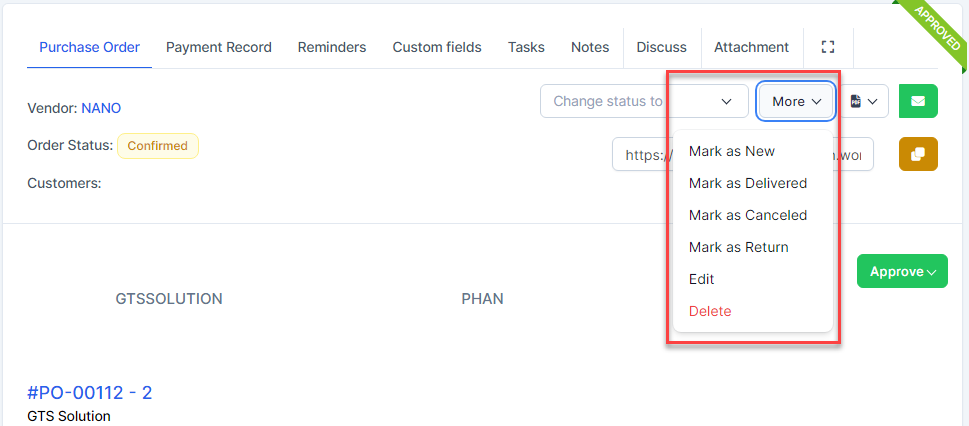Click the fullscreen expand icon tab
969x426 pixels.
pyautogui.click(x=827, y=47)
